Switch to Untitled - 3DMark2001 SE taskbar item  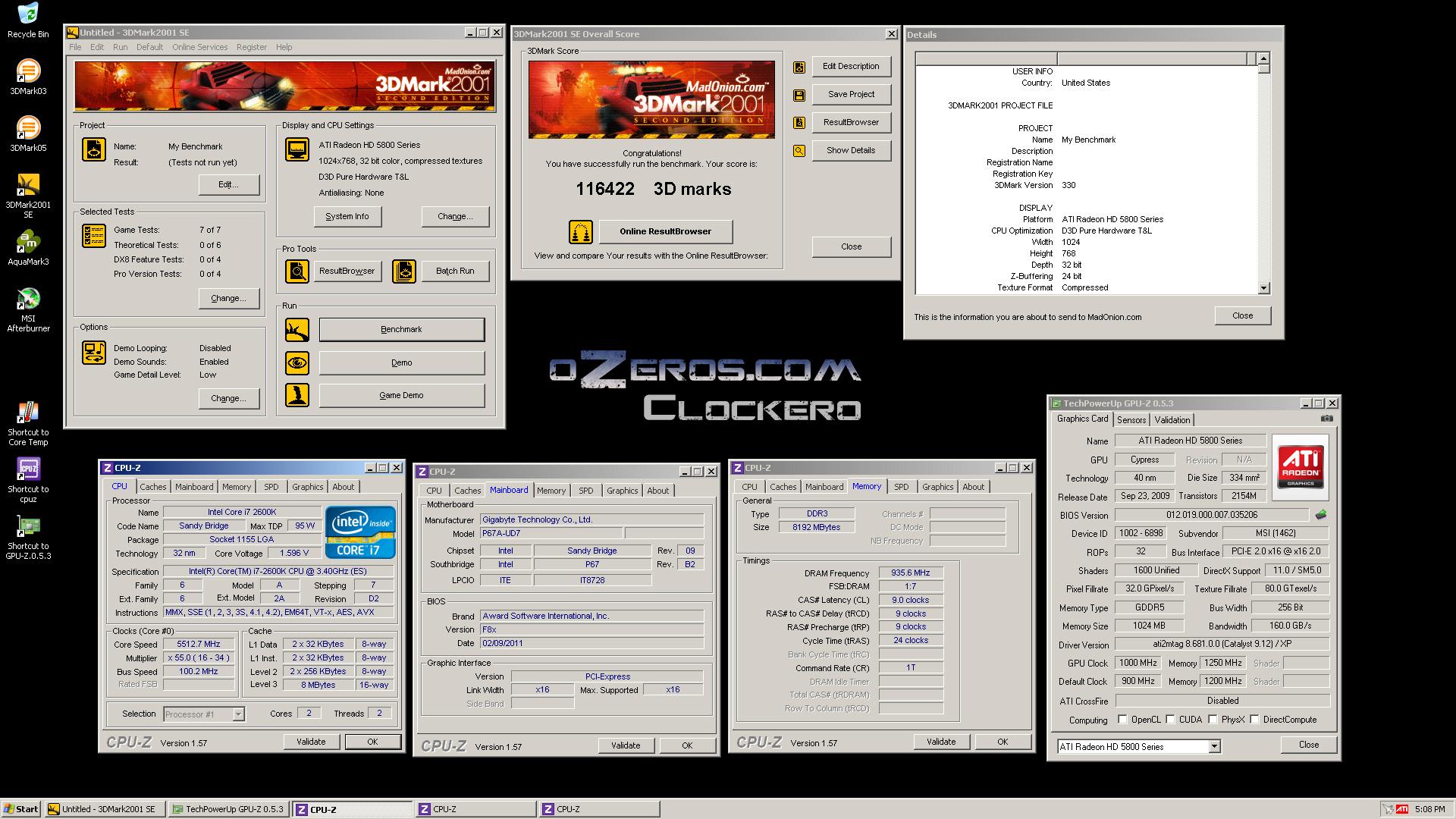pos(105,809)
